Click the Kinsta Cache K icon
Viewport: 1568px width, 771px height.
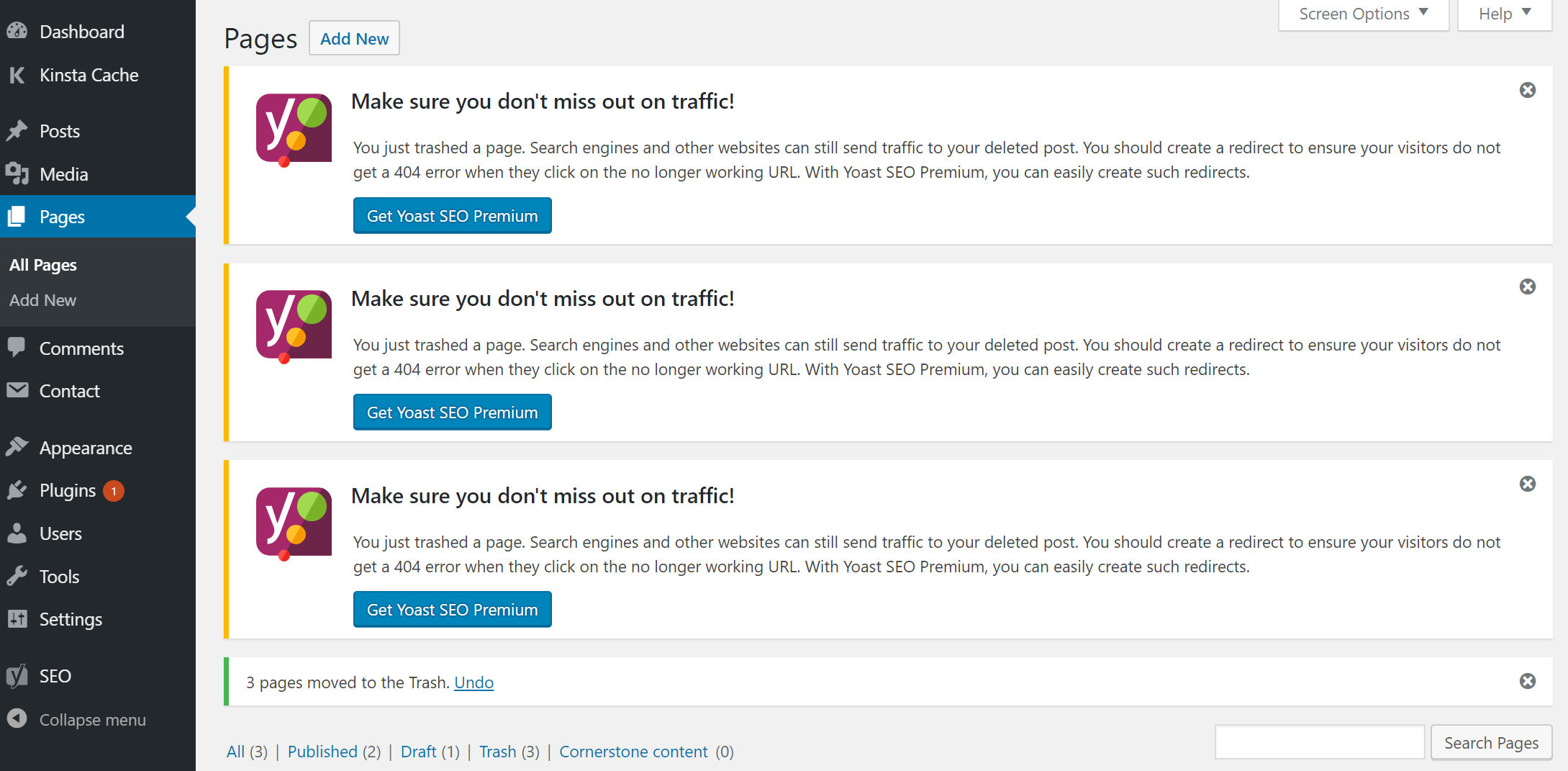[x=17, y=75]
